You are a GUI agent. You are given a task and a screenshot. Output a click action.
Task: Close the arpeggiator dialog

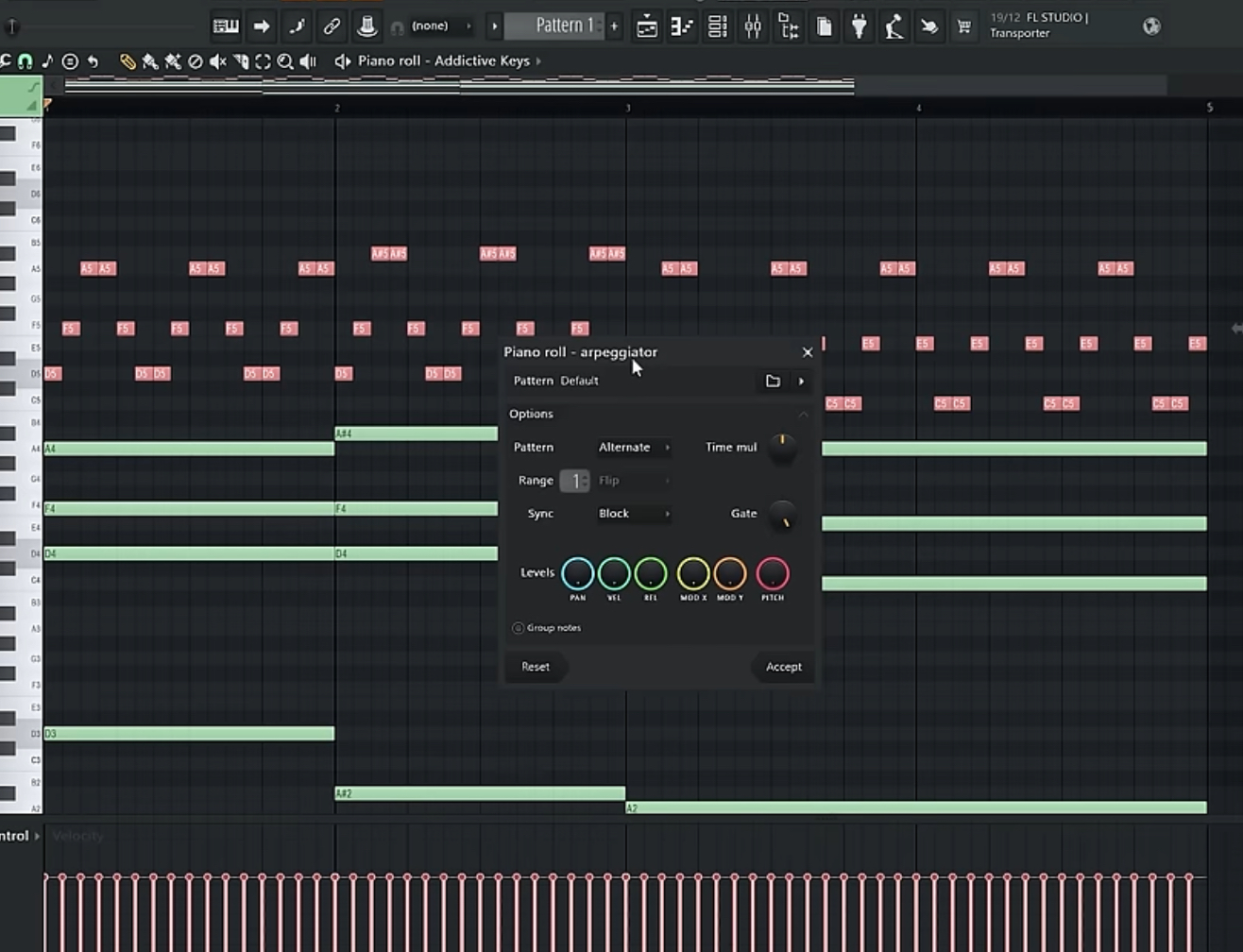tap(808, 352)
